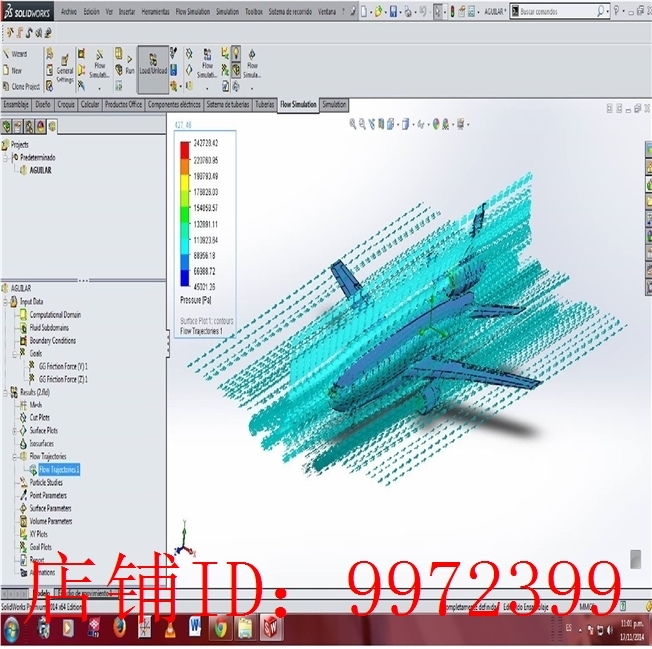
Task: Collapse the Results (2.fld) node
Action: coord(6,392)
